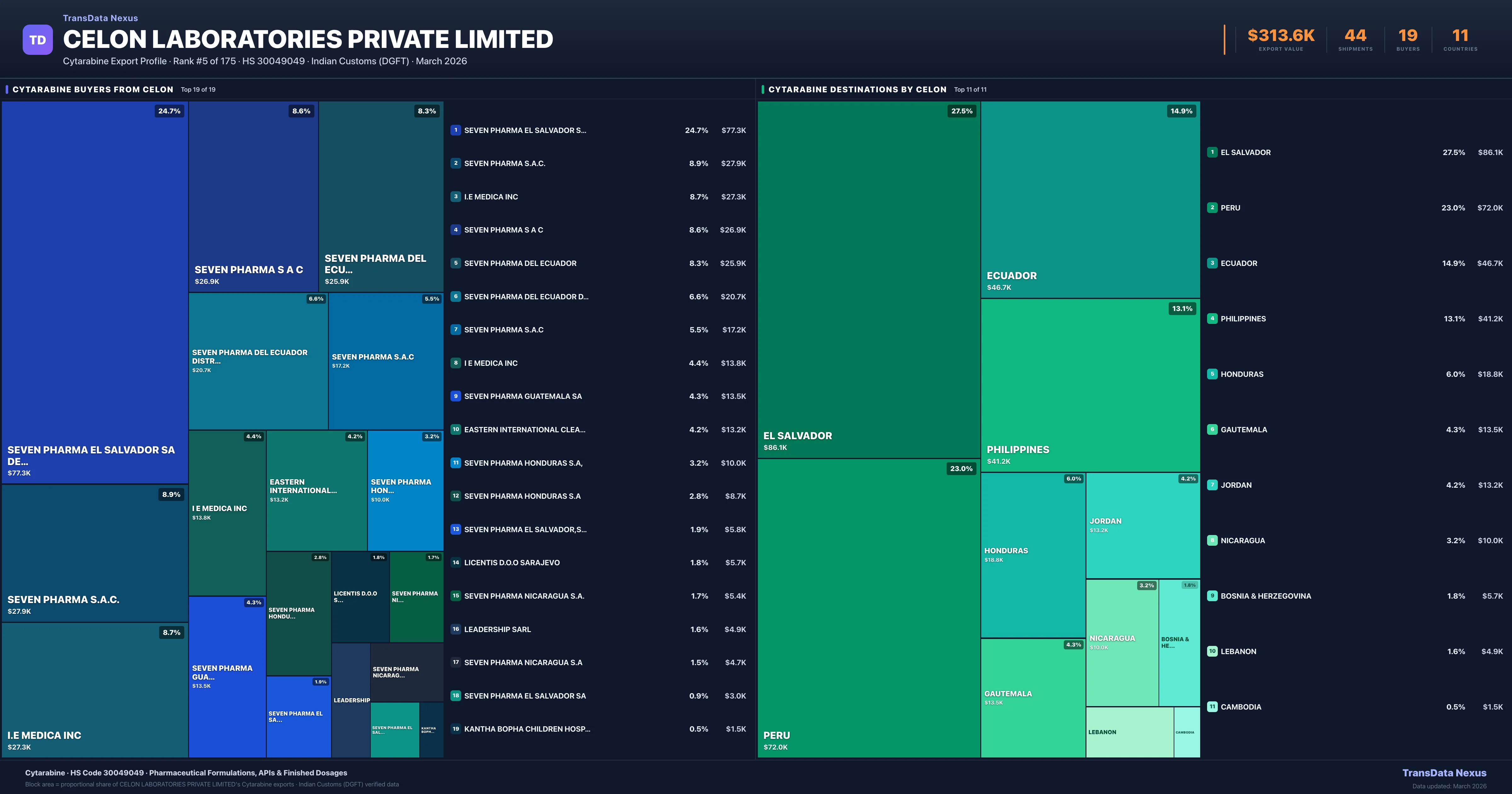Click the purple TD logo icon
Viewport: 1512px width, 794px height.
click(37, 40)
